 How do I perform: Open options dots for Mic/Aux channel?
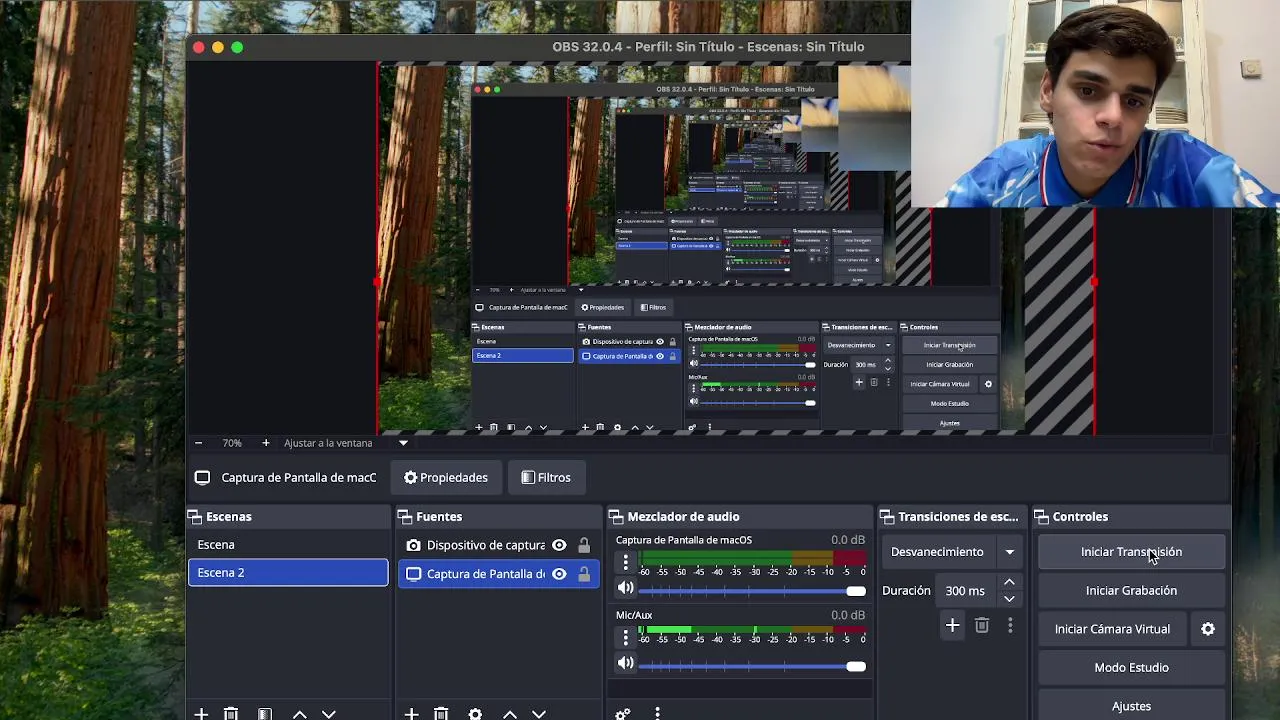click(626, 637)
